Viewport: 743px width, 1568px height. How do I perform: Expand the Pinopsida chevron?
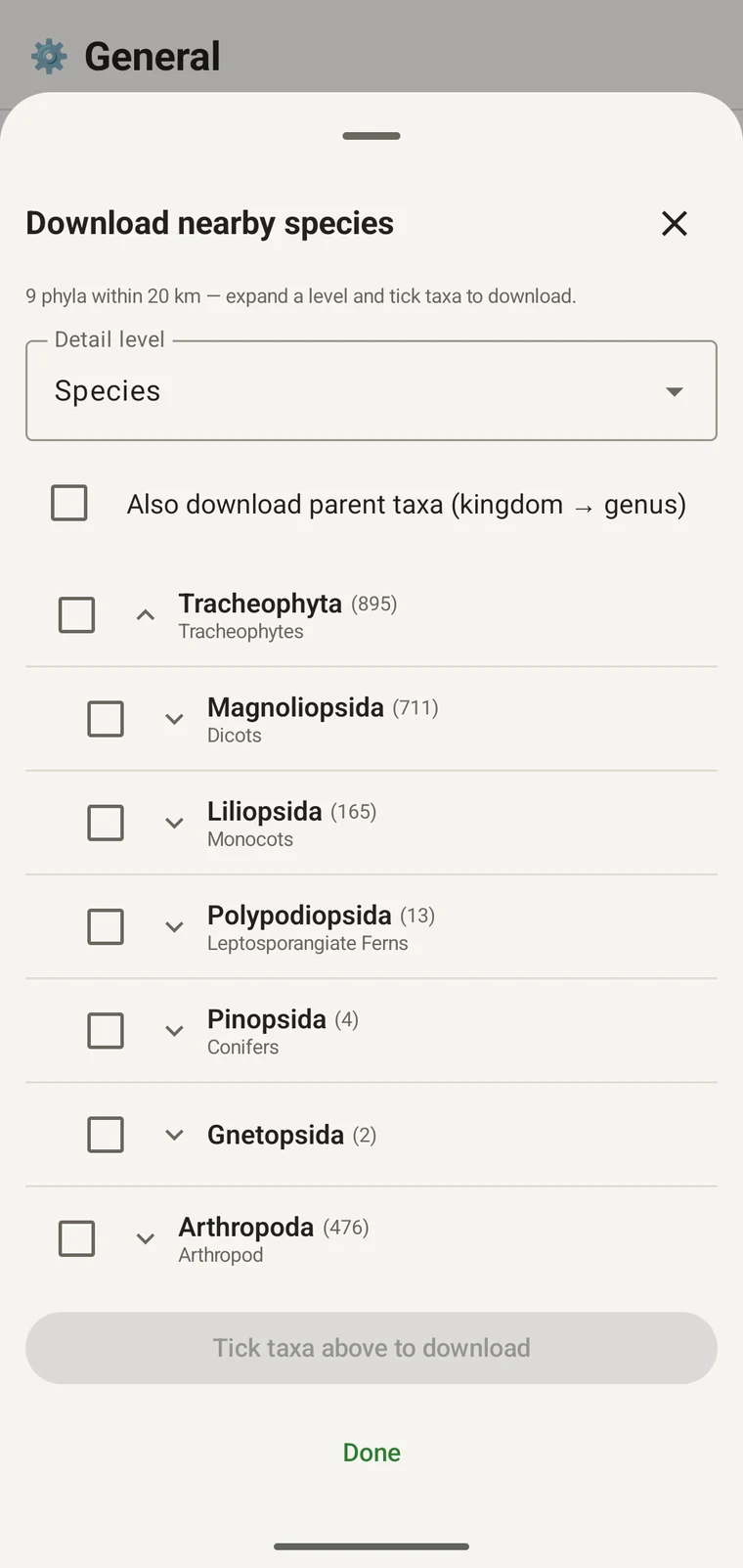click(174, 1031)
